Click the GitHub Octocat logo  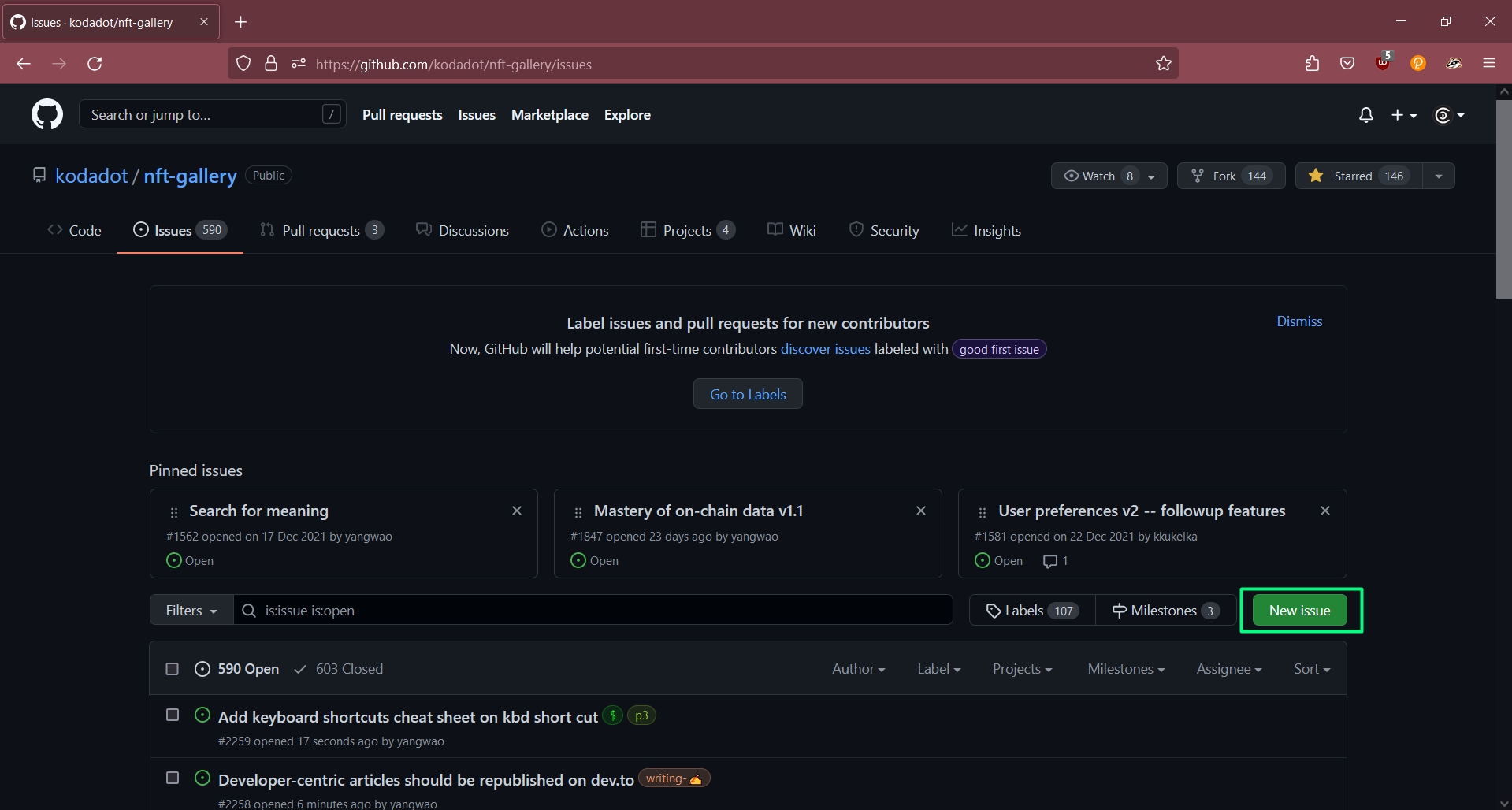pos(47,115)
